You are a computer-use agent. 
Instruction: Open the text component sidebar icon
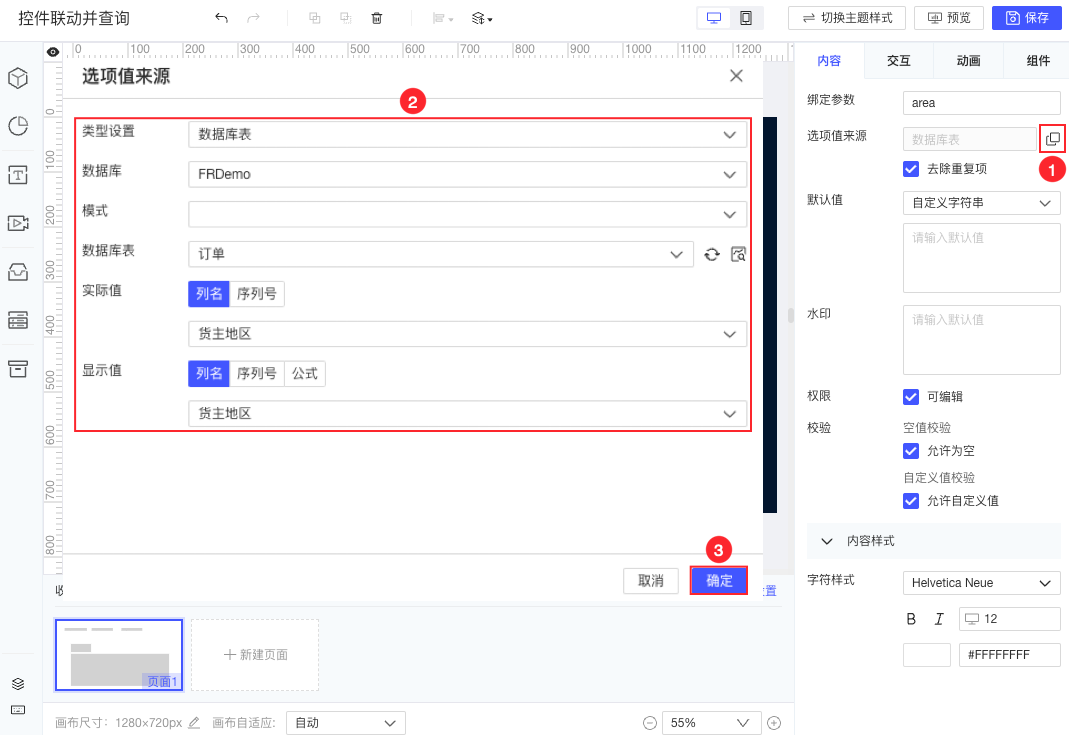tap(18, 175)
